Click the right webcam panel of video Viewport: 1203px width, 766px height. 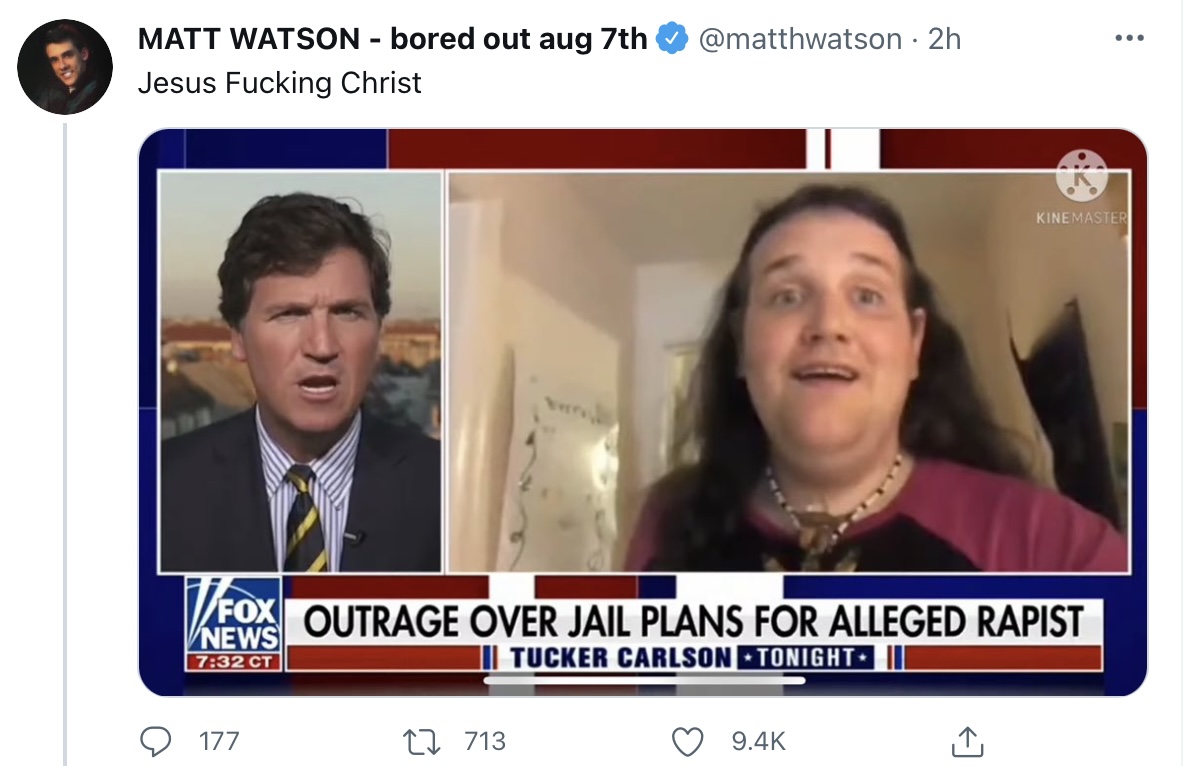pyautogui.click(x=788, y=371)
